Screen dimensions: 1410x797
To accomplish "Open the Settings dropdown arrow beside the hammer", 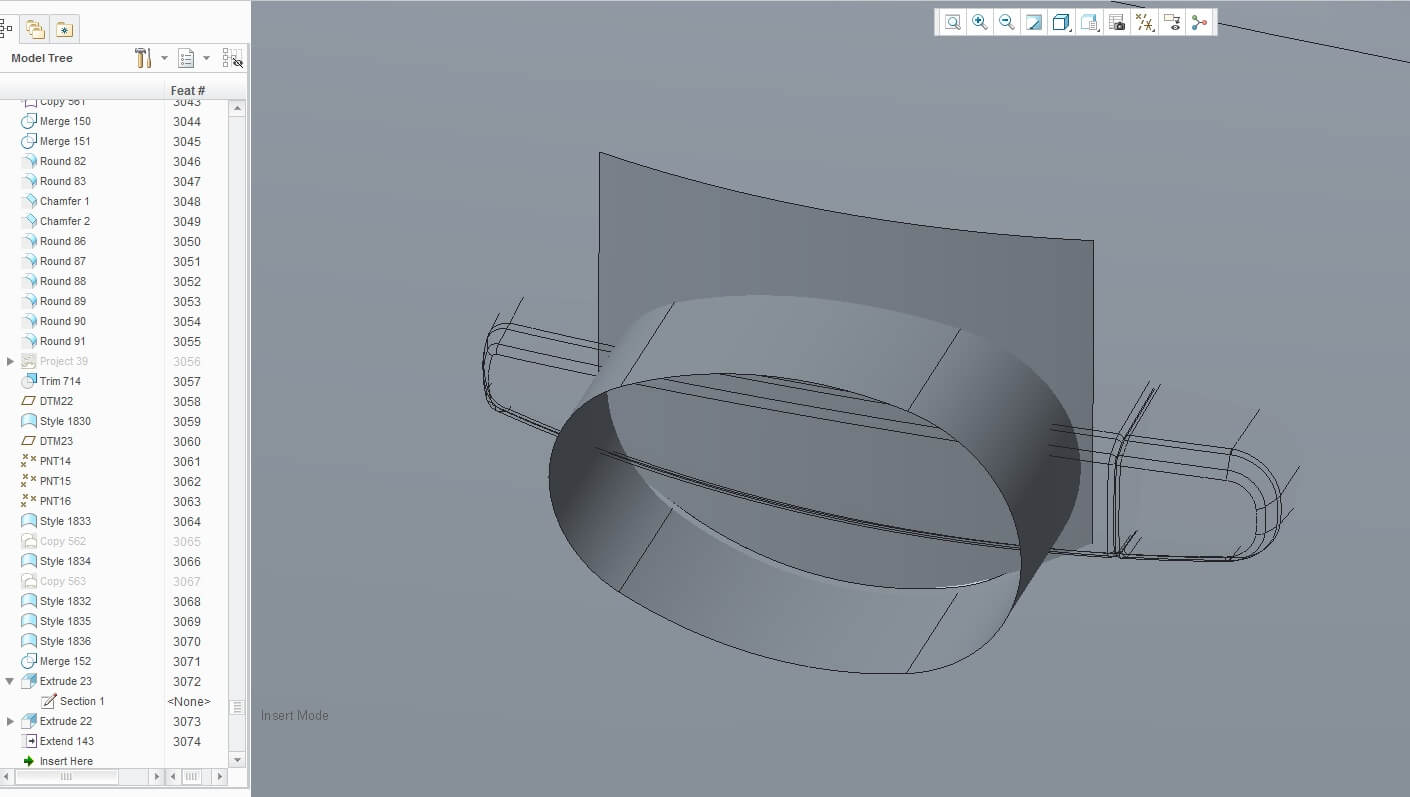I will (164, 58).
